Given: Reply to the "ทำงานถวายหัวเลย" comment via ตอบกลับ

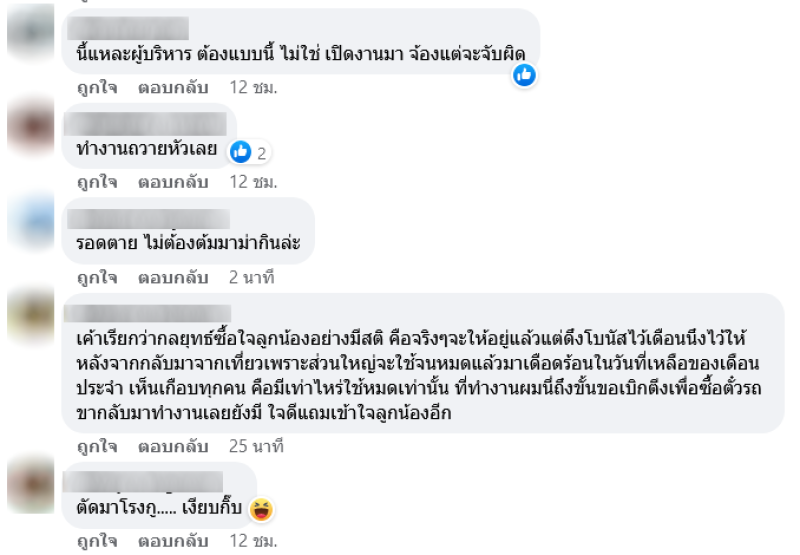Looking at the screenshot, I should (172, 182).
